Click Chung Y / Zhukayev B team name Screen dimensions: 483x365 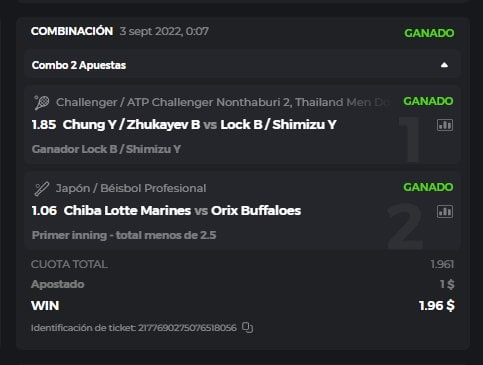tap(131, 125)
